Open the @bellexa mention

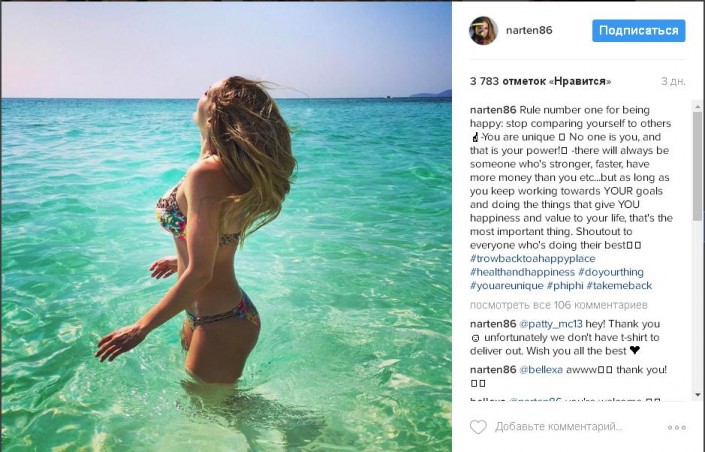(541, 370)
